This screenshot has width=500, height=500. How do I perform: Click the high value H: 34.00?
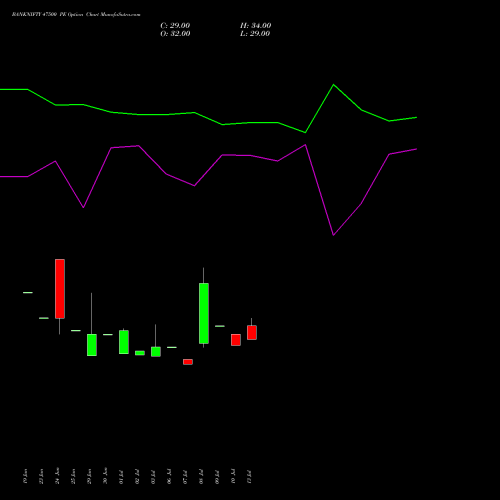click(255, 26)
